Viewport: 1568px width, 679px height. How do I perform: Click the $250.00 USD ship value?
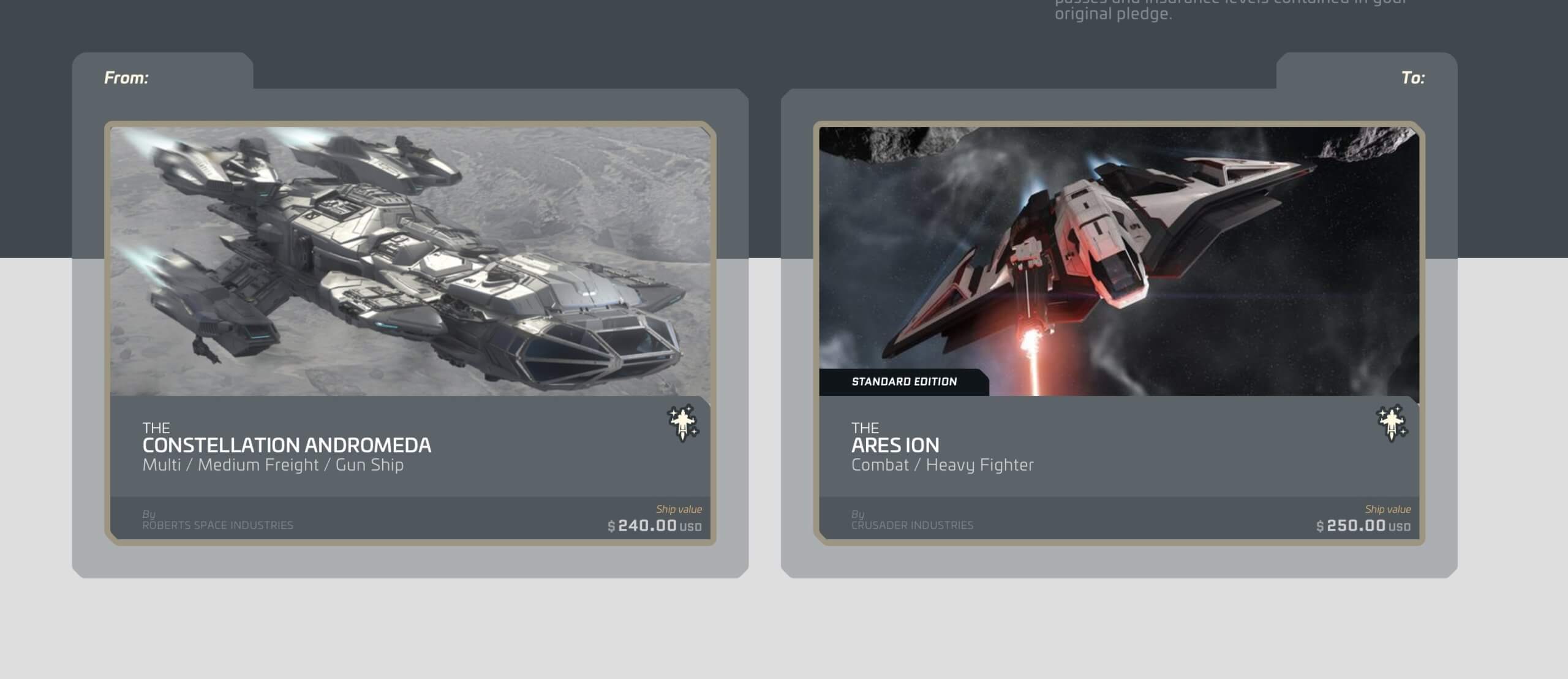tap(1363, 526)
